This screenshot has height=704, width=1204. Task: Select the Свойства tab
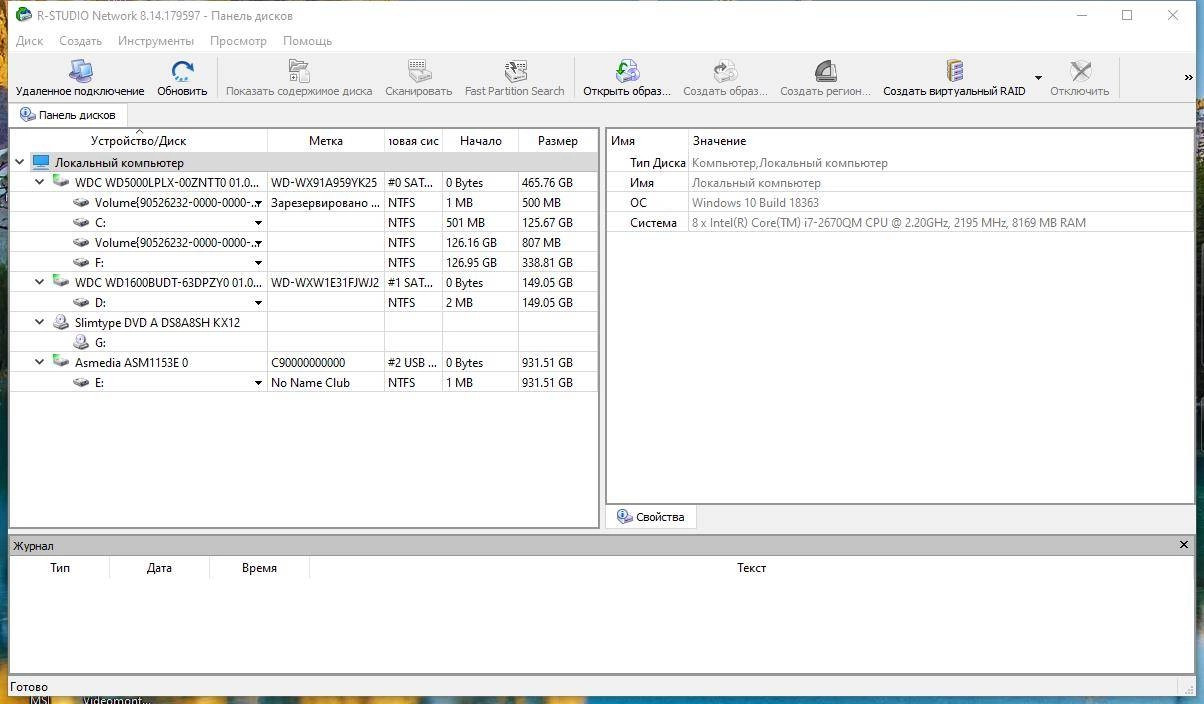[x=651, y=517]
